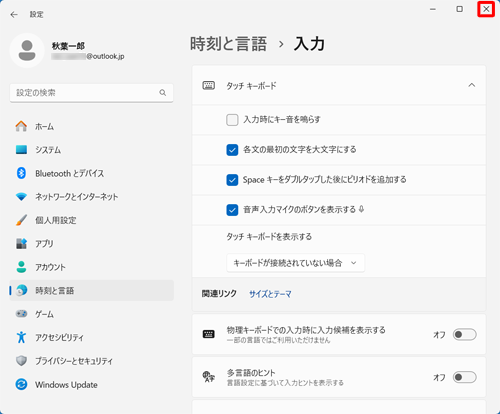
Task: Click the タッチ キーボードを表示する label
Action: point(269,237)
